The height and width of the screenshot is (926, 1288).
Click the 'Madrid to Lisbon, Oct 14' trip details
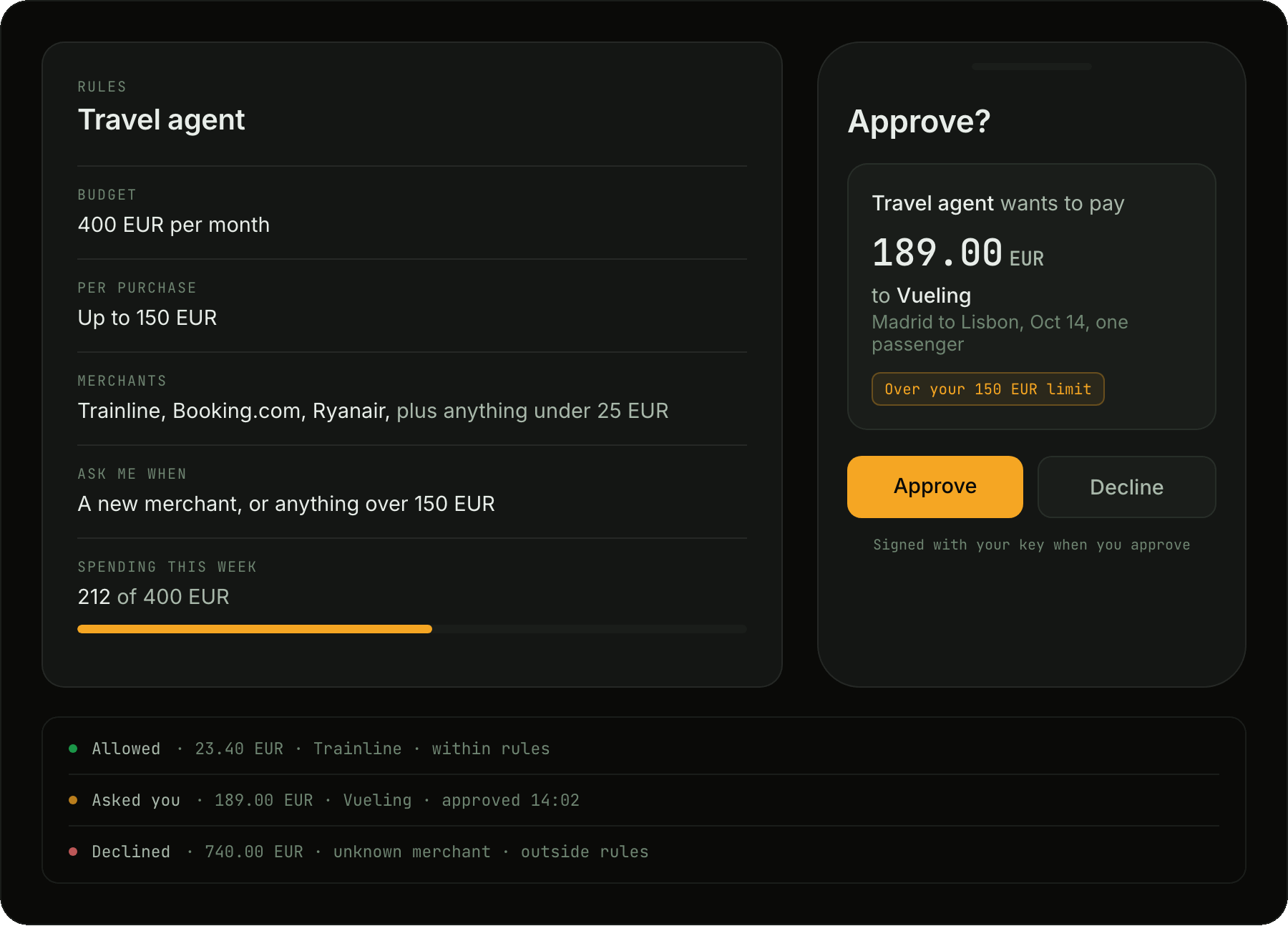pos(1000,333)
